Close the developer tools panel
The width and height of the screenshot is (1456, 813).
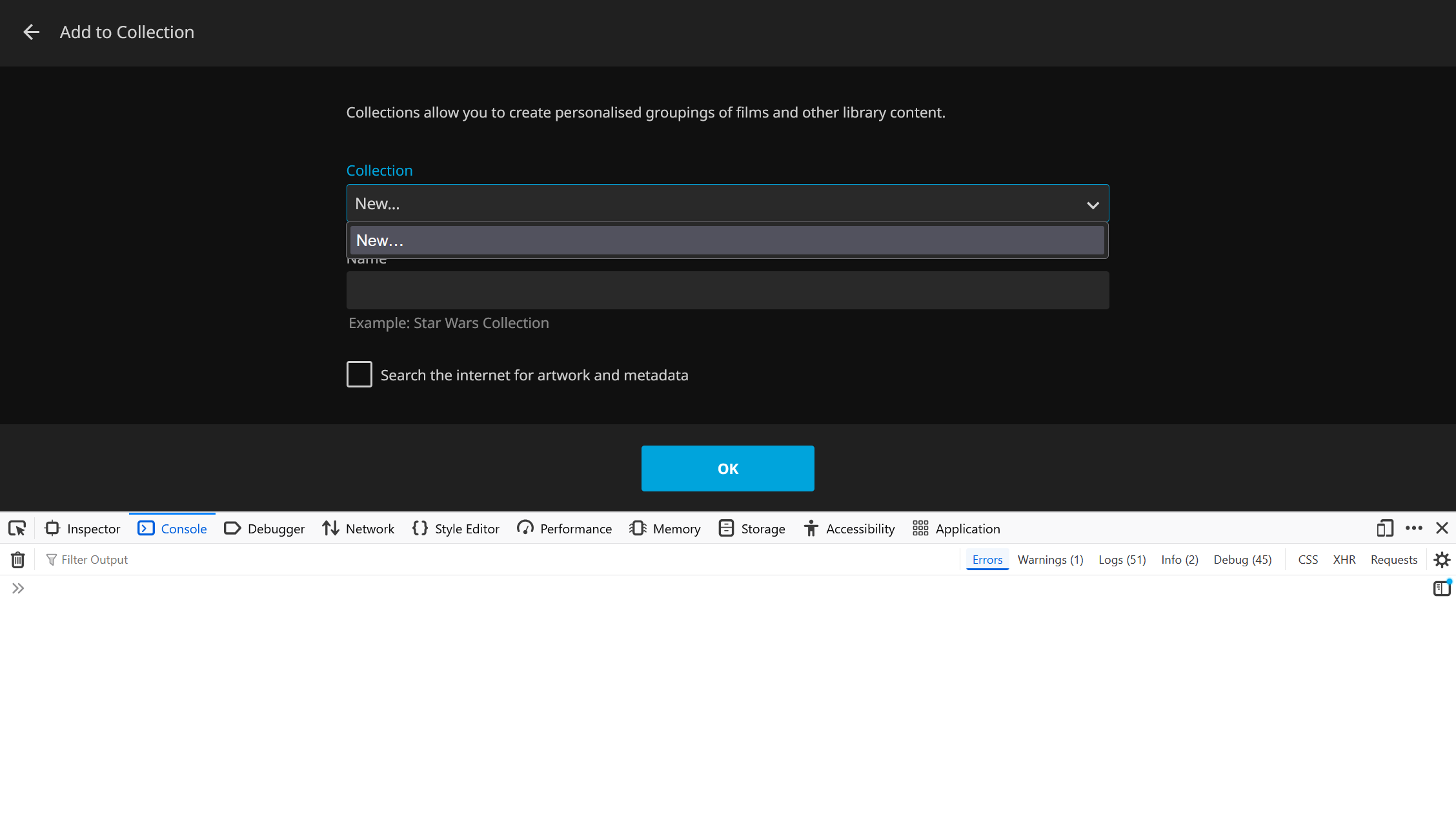pyautogui.click(x=1442, y=529)
